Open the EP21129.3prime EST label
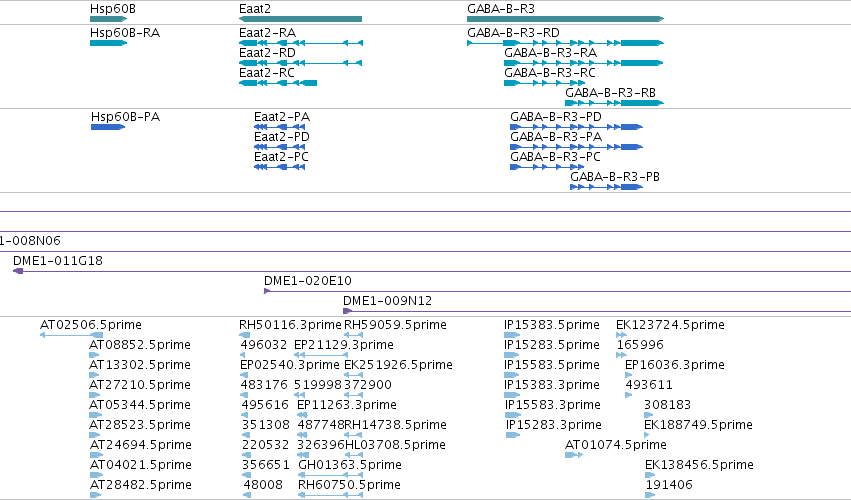 pos(344,345)
